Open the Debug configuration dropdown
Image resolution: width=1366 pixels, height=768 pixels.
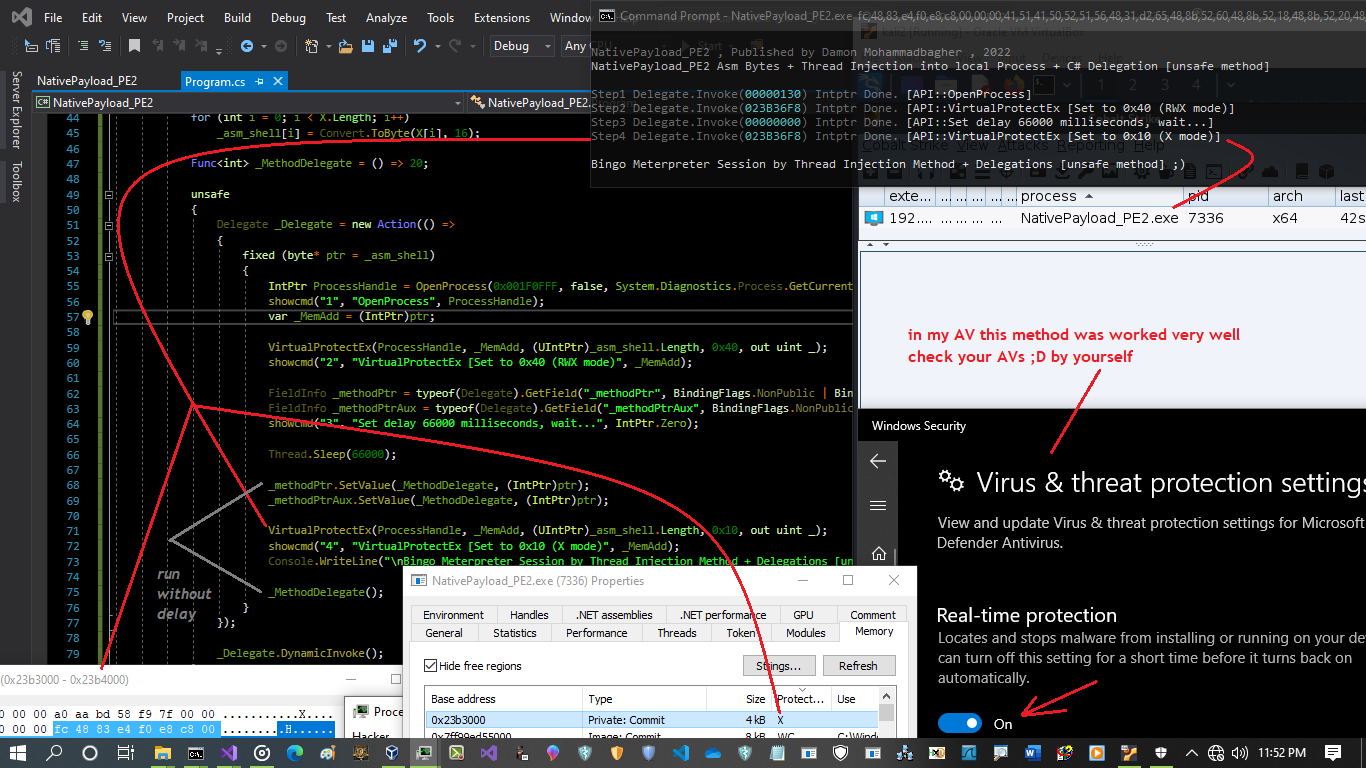[x=521, y=46]
